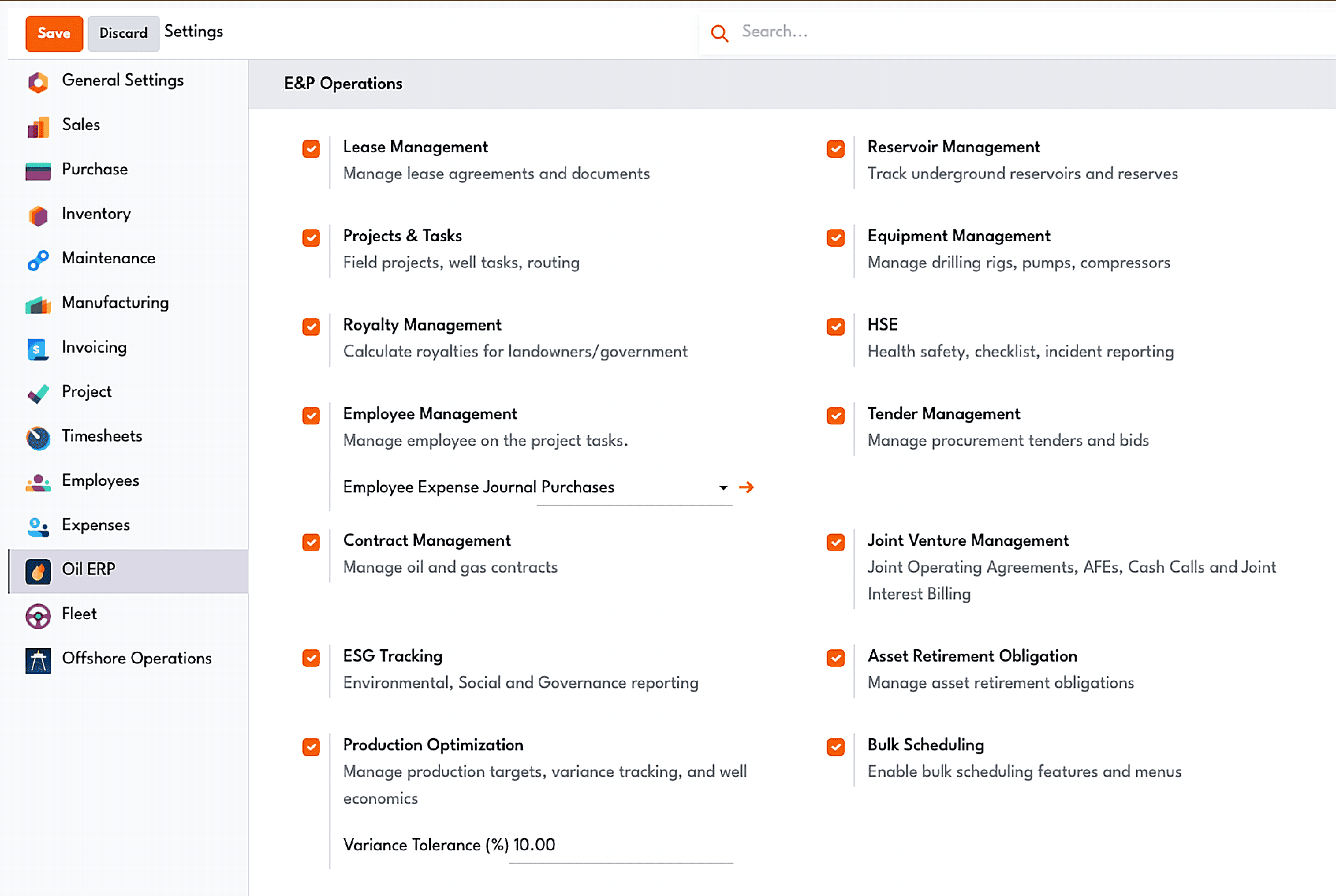Edit Variance Tolerance value 10.00
1336x896 pixels.
(621, 845)
